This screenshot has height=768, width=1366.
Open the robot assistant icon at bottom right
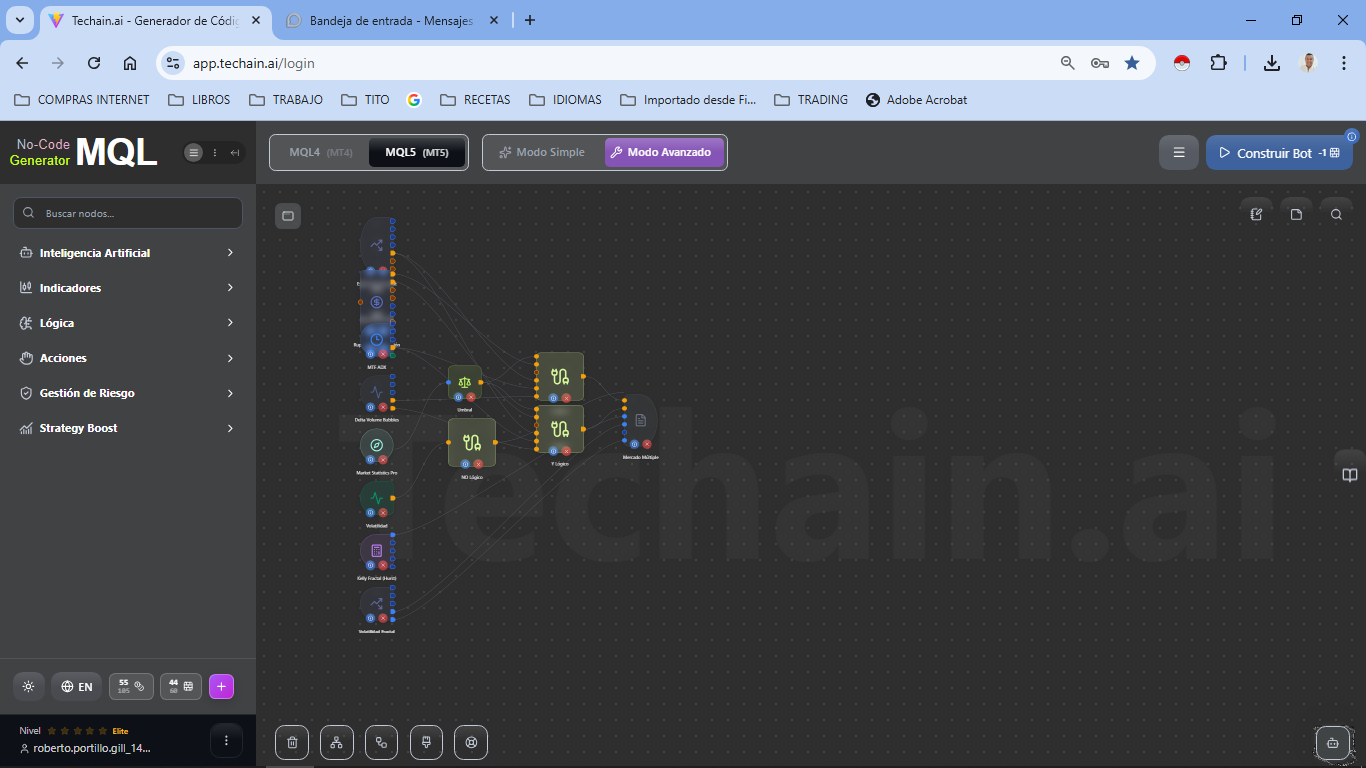(1332, 743)
